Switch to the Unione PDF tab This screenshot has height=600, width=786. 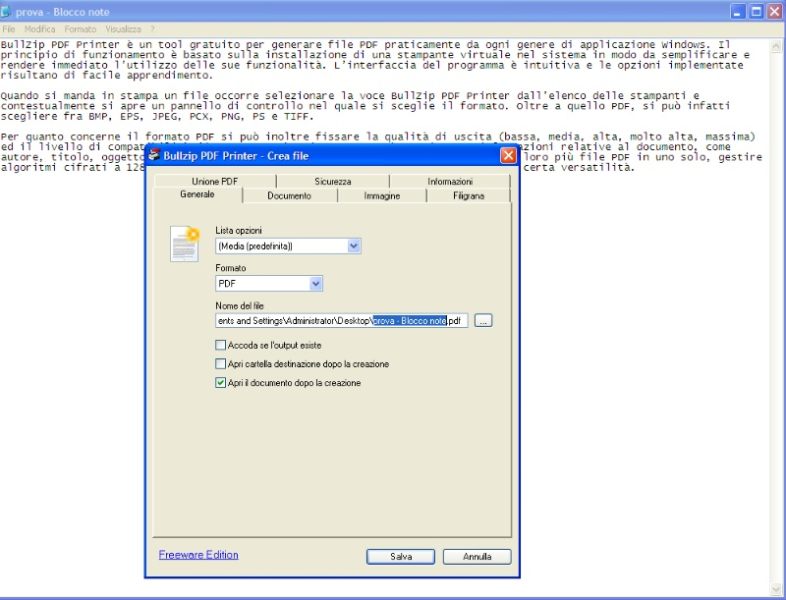click(215, 182)
